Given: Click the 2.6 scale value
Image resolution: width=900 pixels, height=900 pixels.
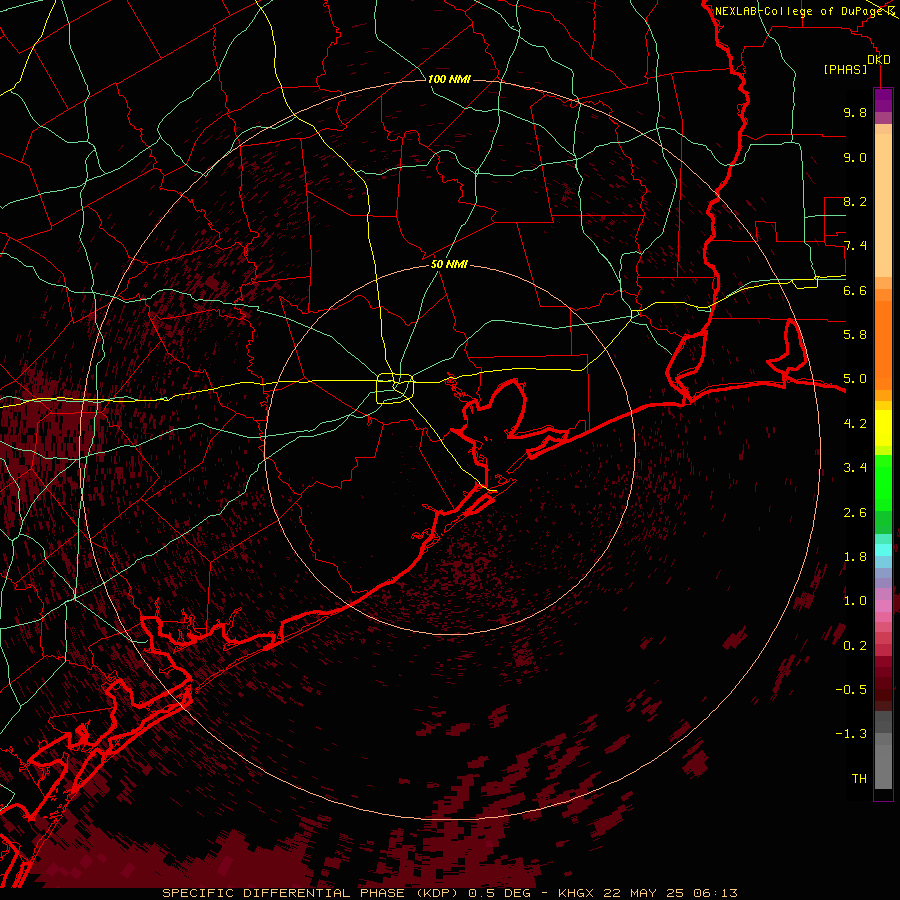Looking at the screenshot, I should tap(855, 513).
